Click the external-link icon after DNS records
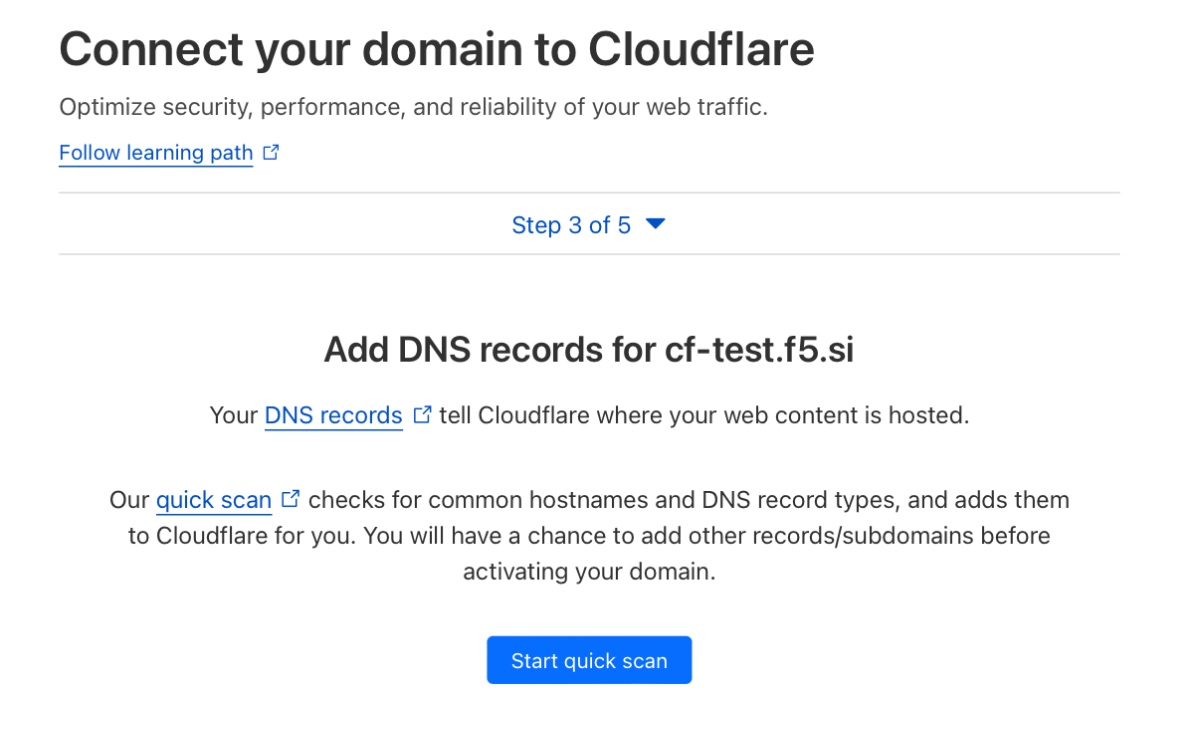Image resolution: width=1179 pixels, height=729 pixels. coord(422,414)
